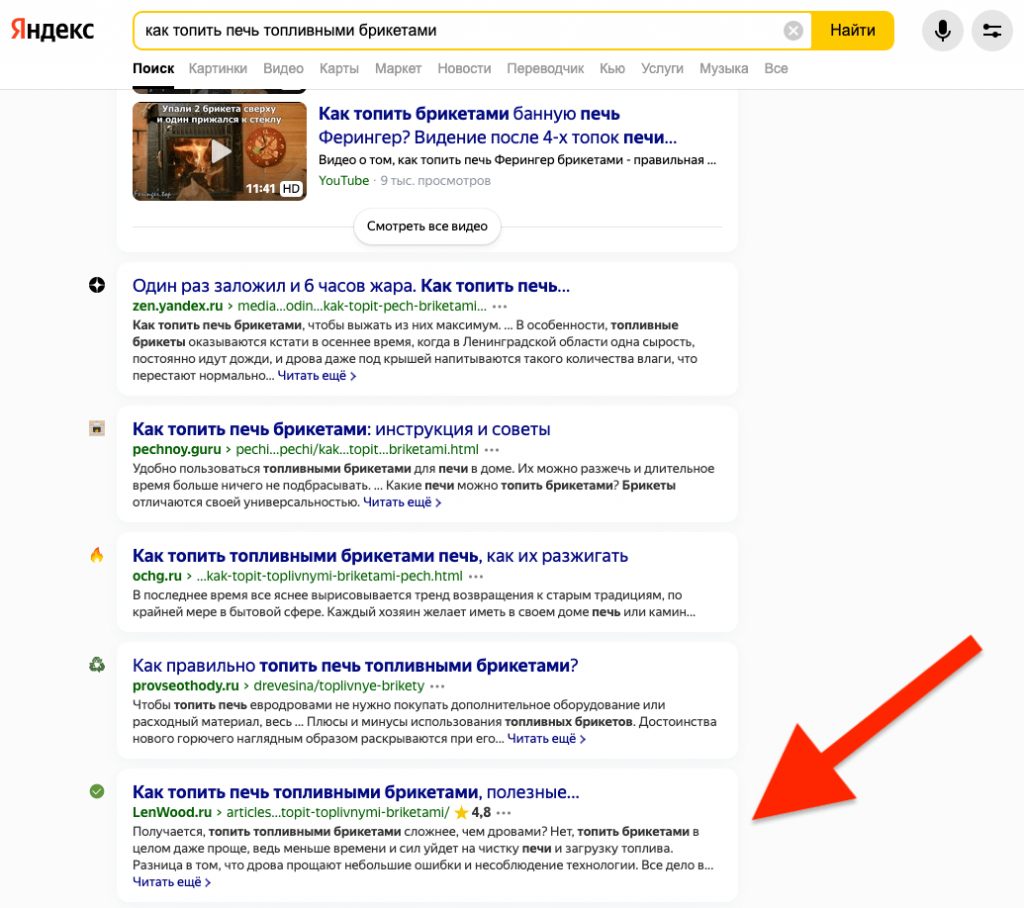Open search settings sliders icon

click(992, 31)
